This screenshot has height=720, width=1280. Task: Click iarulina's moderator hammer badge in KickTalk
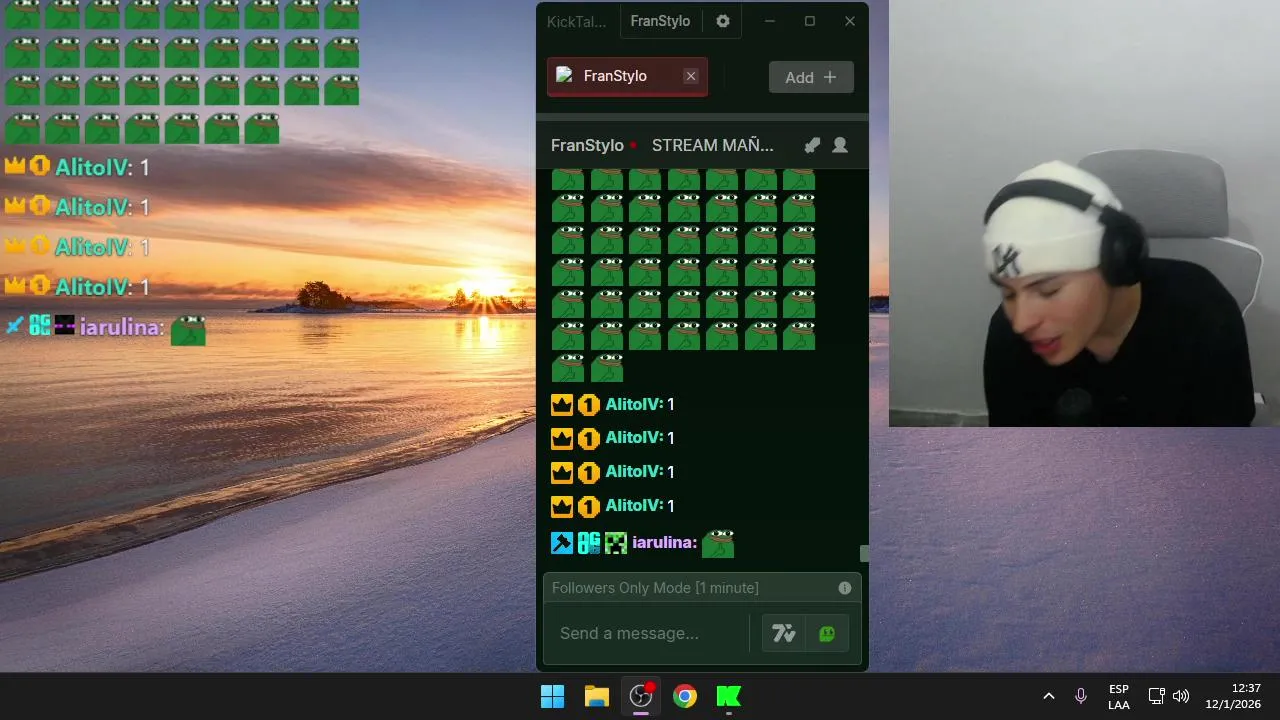(x=562, y=543)
